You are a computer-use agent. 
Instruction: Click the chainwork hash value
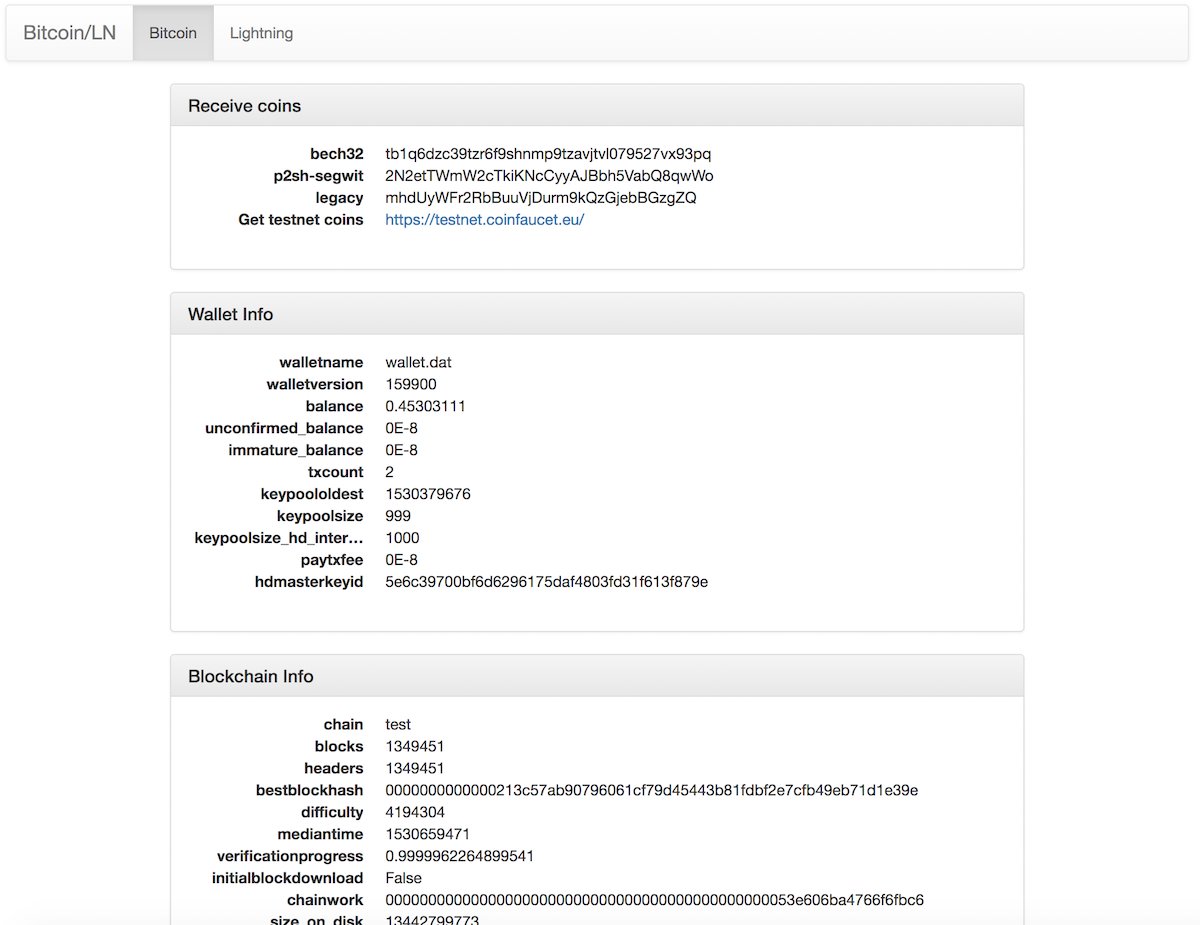(650, 900)
